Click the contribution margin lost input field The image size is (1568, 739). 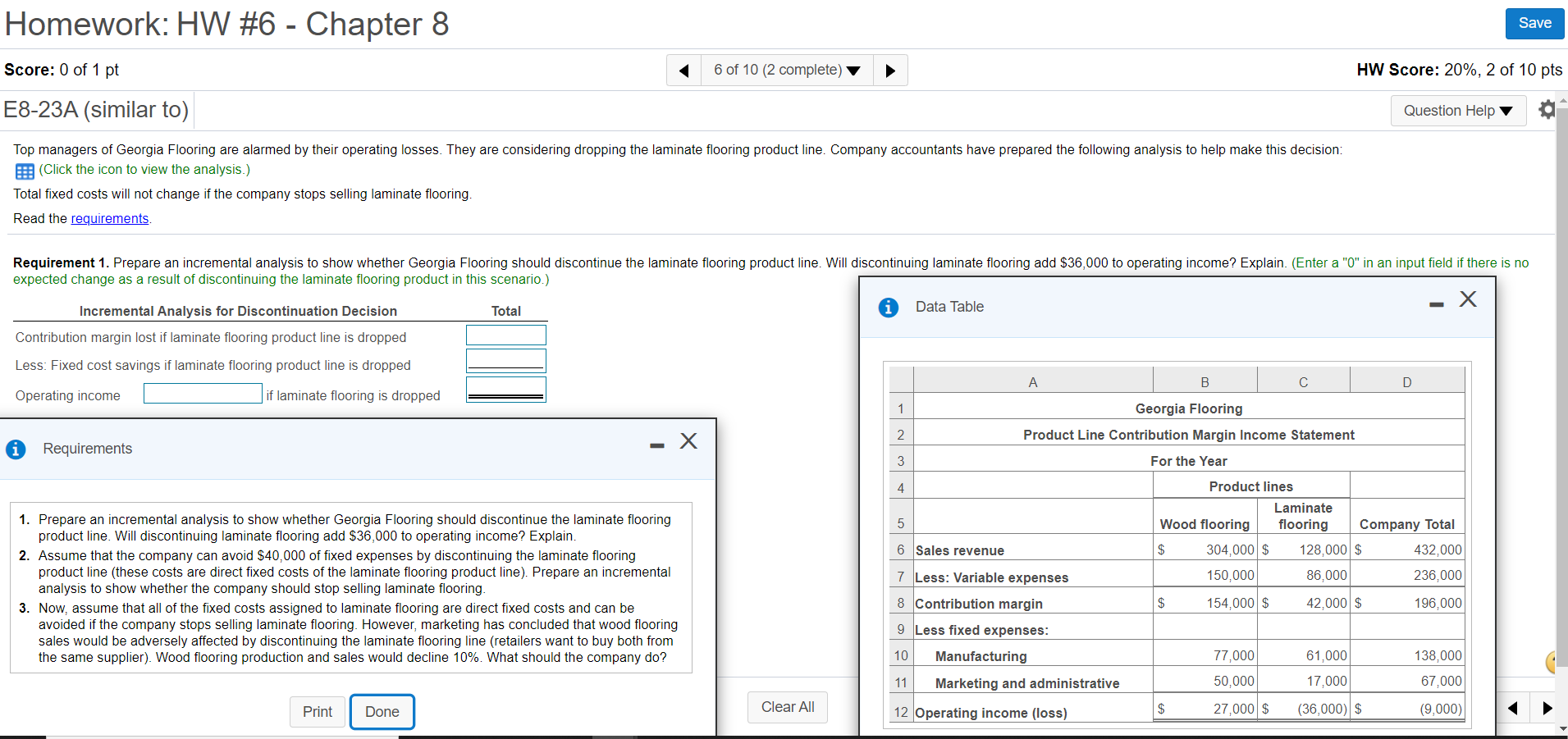point(505,335)
